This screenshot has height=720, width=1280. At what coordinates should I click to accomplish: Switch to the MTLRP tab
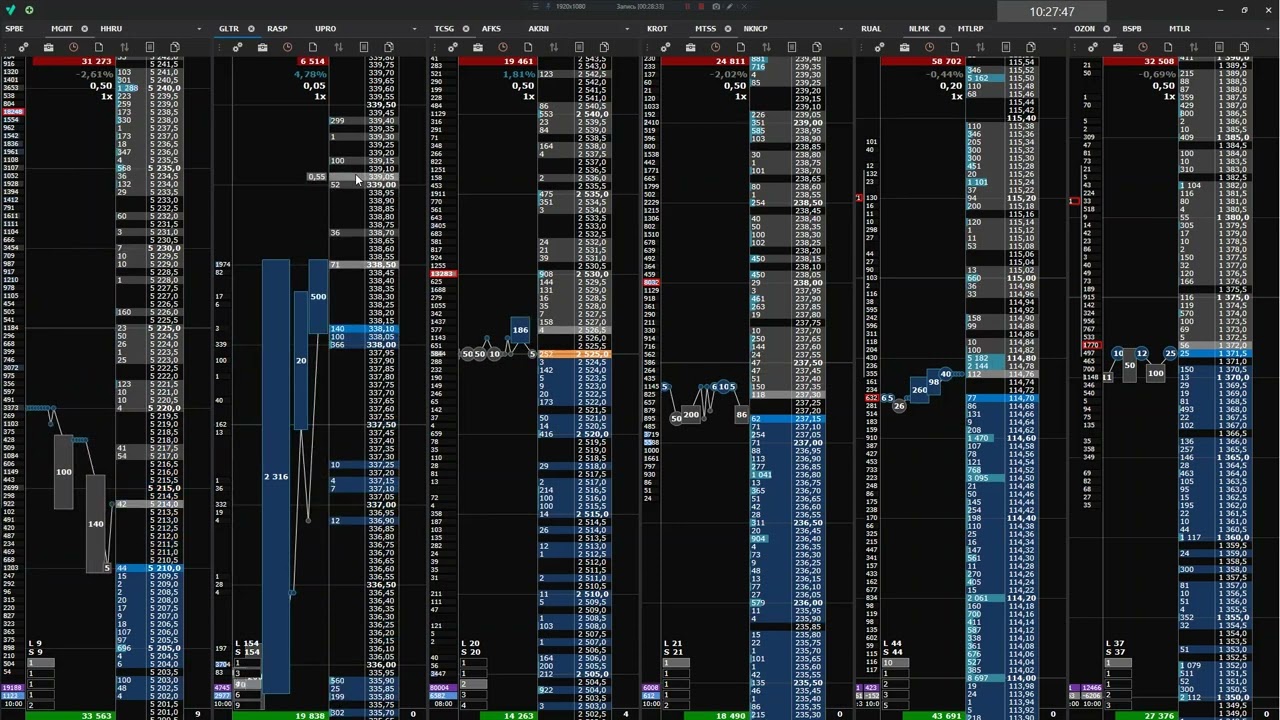click(970, 29)
